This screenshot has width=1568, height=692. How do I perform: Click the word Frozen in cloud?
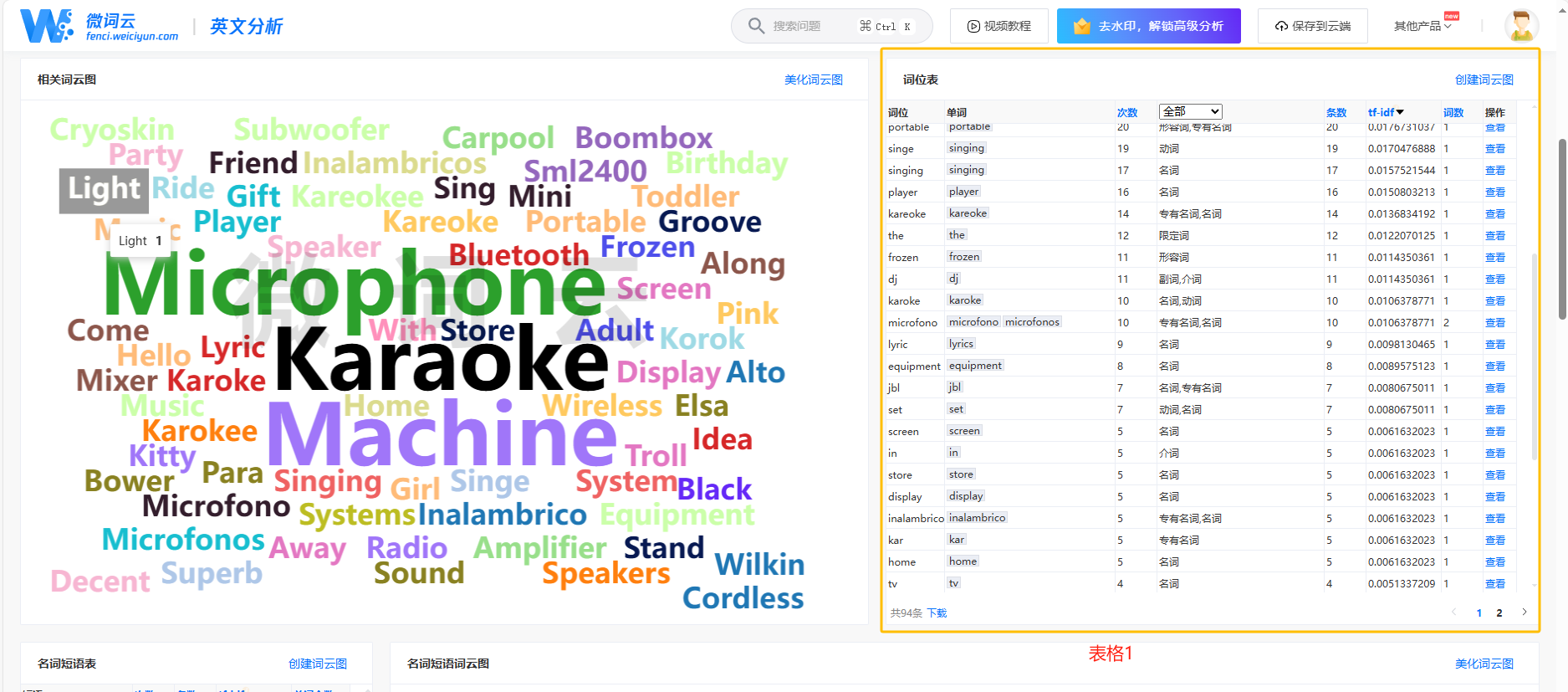(x=647, y=247)
